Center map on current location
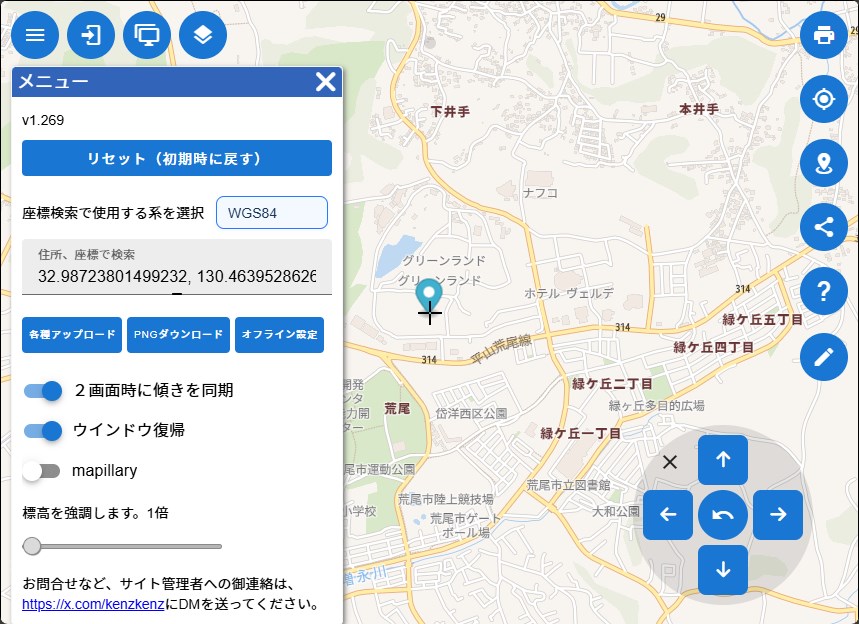The width and height of the screenshot is (859, 624). click(824, 99)
